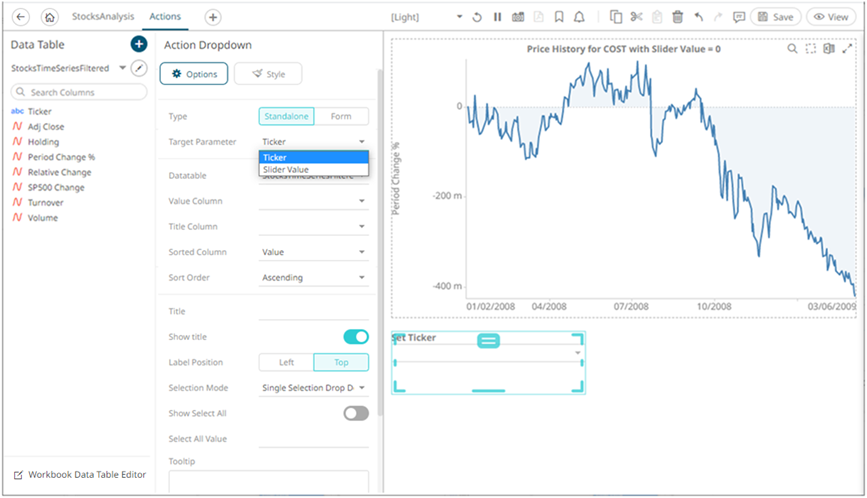The width and height of the screenshot is (867, 498).
Task: Select Form as the Type
Action: click(x=341, y=116)
